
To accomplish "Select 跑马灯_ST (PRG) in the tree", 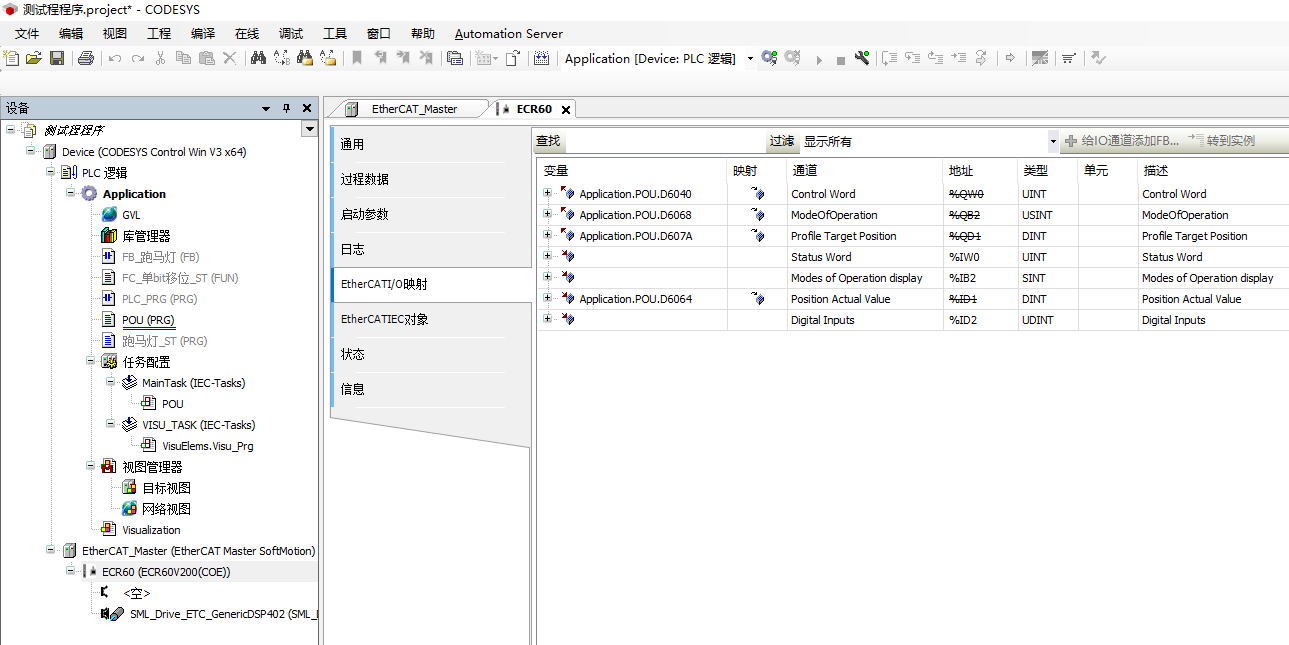I will pos(164,341).
